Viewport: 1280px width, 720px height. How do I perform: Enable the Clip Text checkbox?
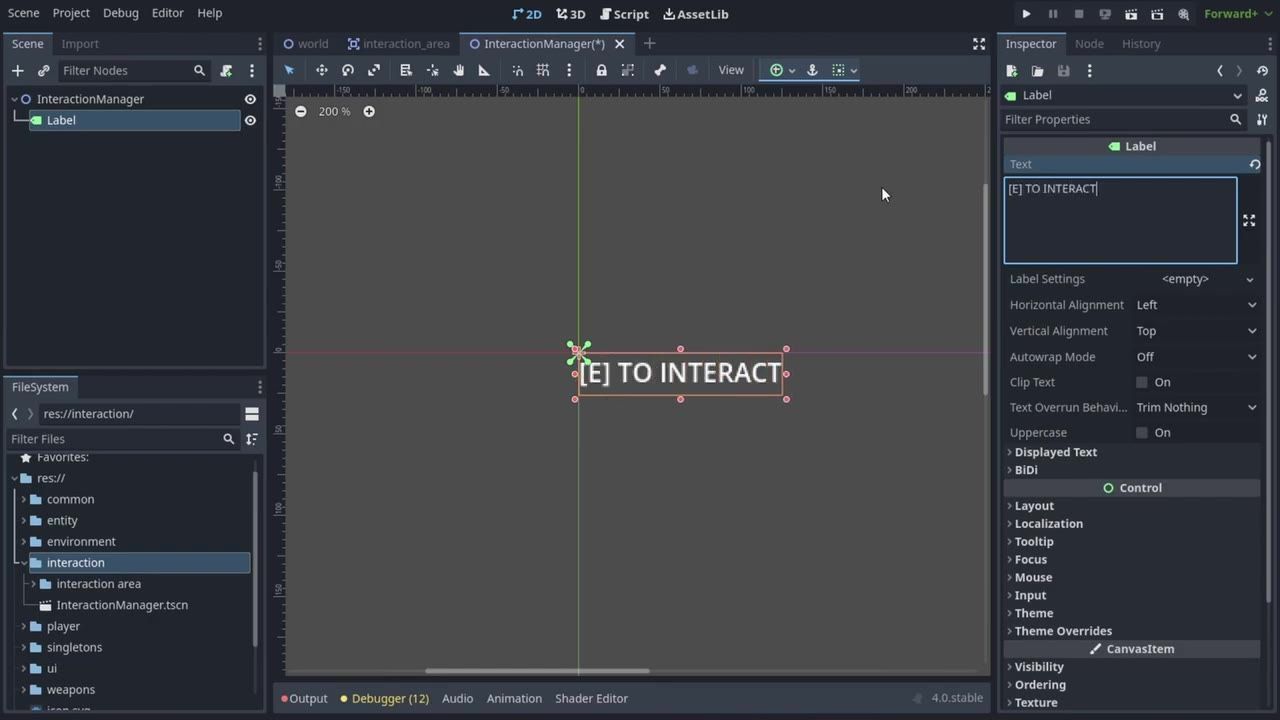click(x=1142, y=382)
